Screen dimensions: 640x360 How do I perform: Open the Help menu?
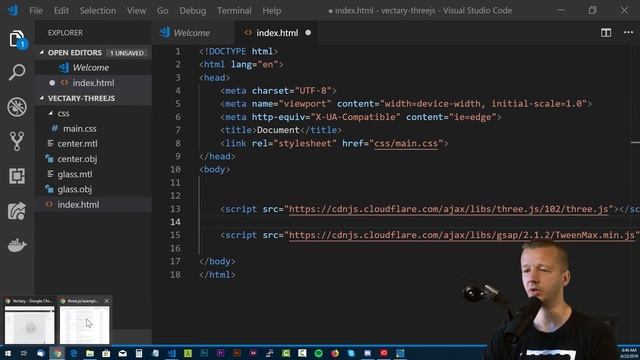tap(271, 11)
